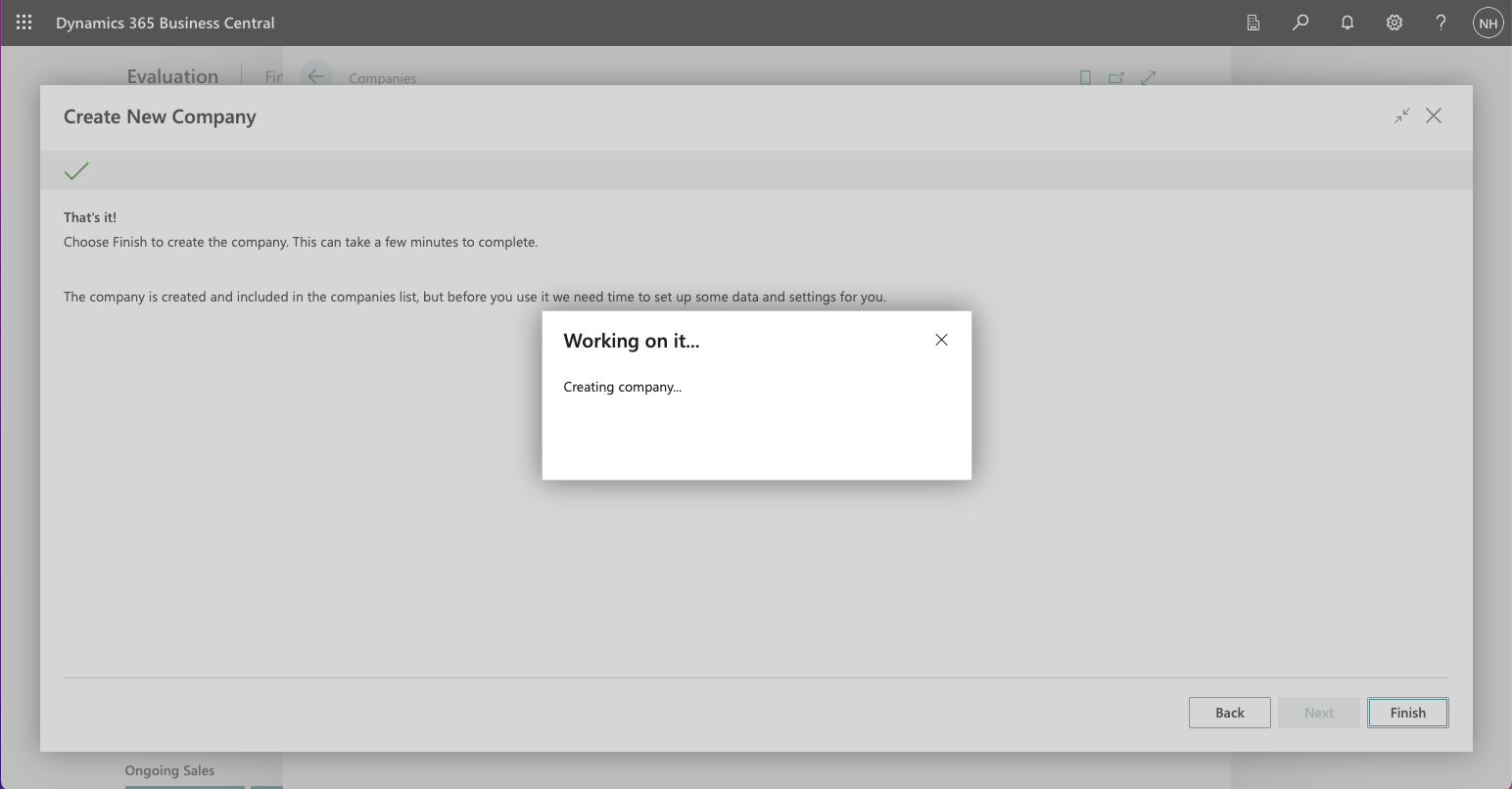Click the Dynamics 365 Business Central title

pos(165,23)
